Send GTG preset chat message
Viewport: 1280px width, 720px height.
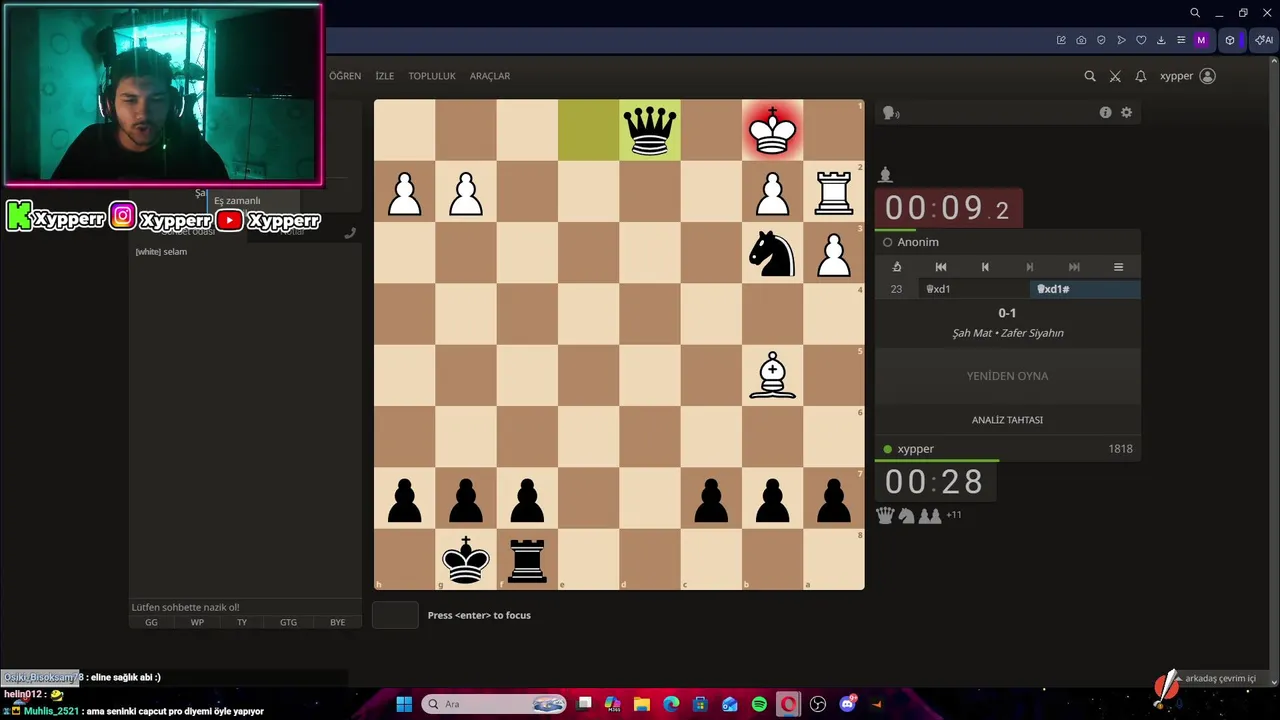[288, 622]
